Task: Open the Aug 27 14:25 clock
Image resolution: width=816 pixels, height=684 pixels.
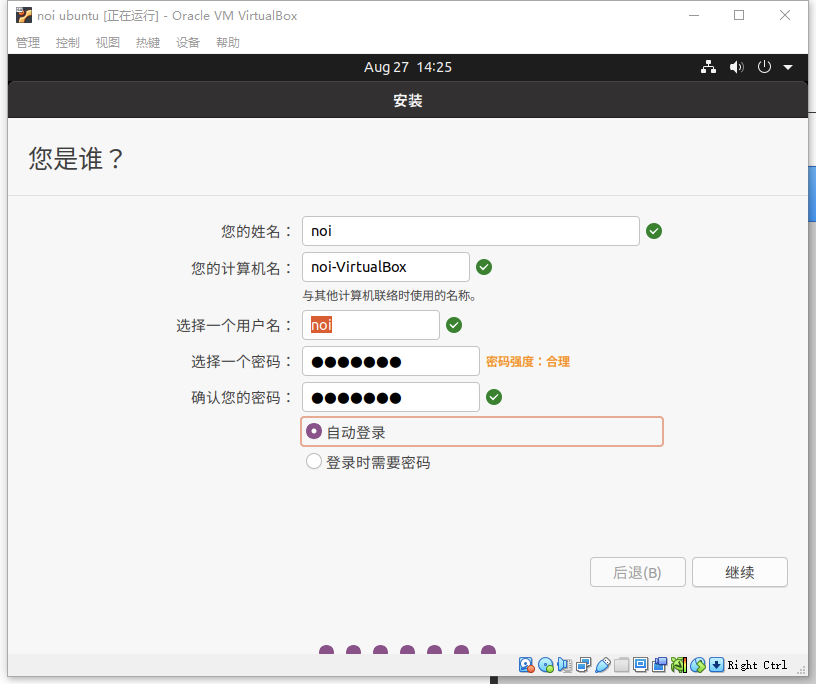Action: [x=408, y=67]
